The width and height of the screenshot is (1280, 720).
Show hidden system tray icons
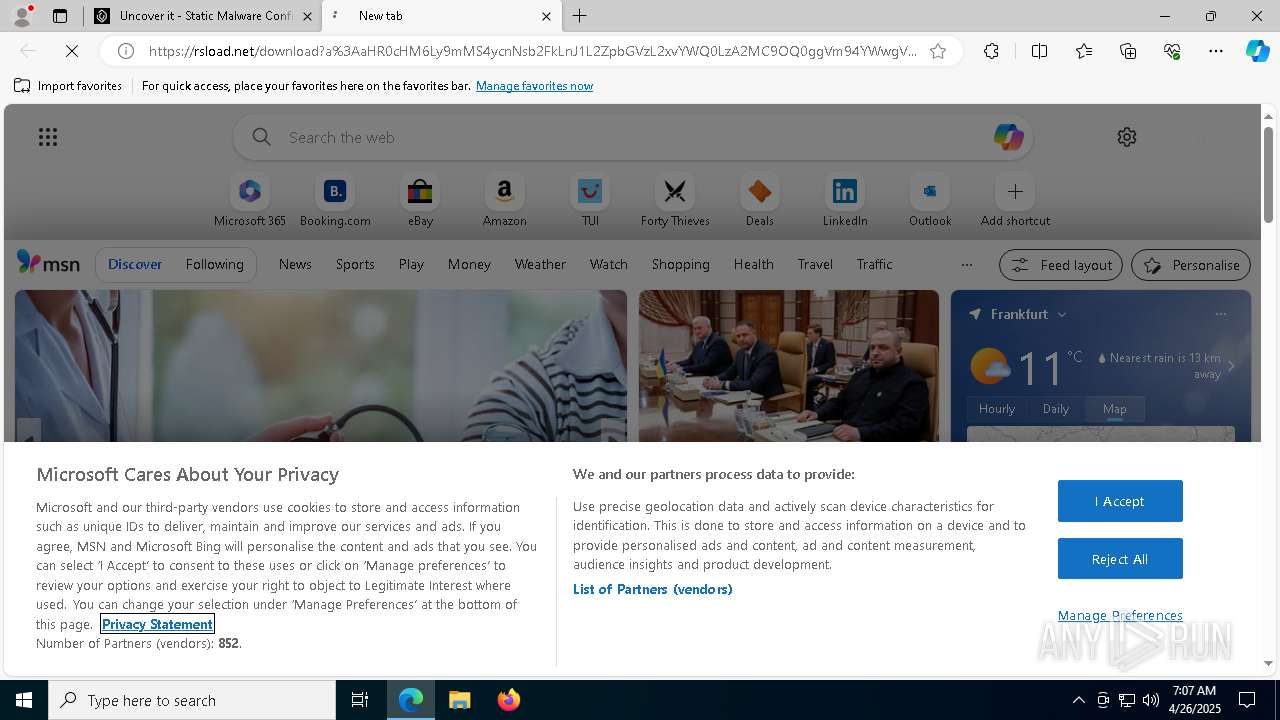[x=1078, y=700]
